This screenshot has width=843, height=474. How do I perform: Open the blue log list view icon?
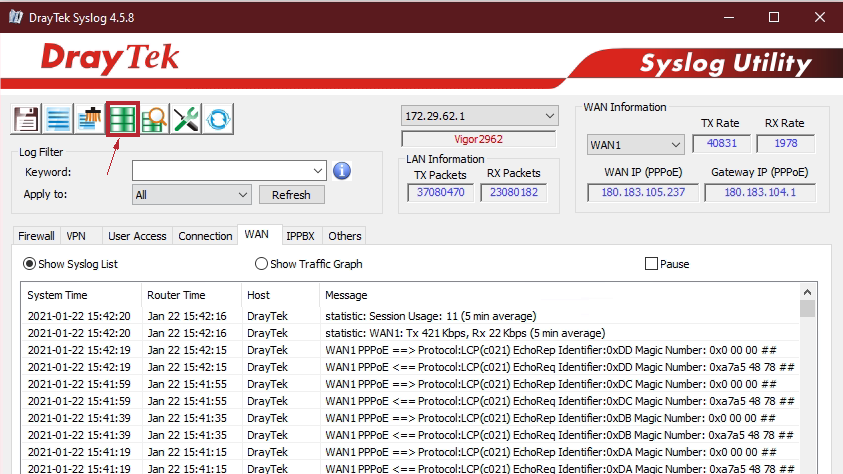(x=58, y=119)
